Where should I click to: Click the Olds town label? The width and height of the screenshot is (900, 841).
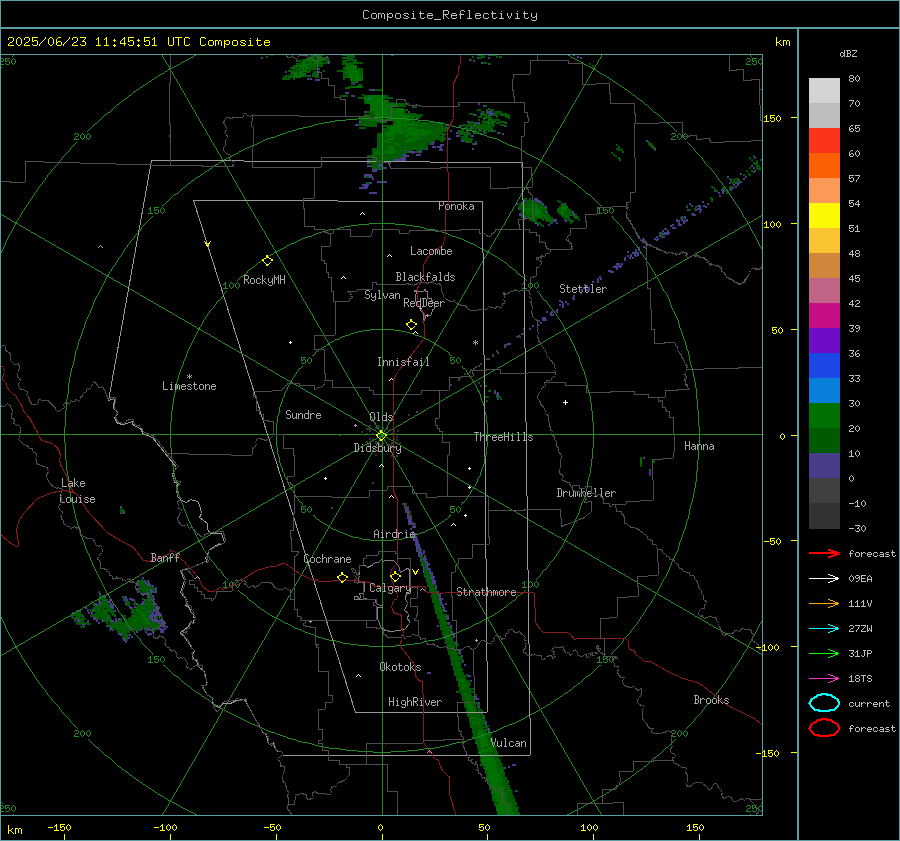pyautogui.click(x=381, y=417)
